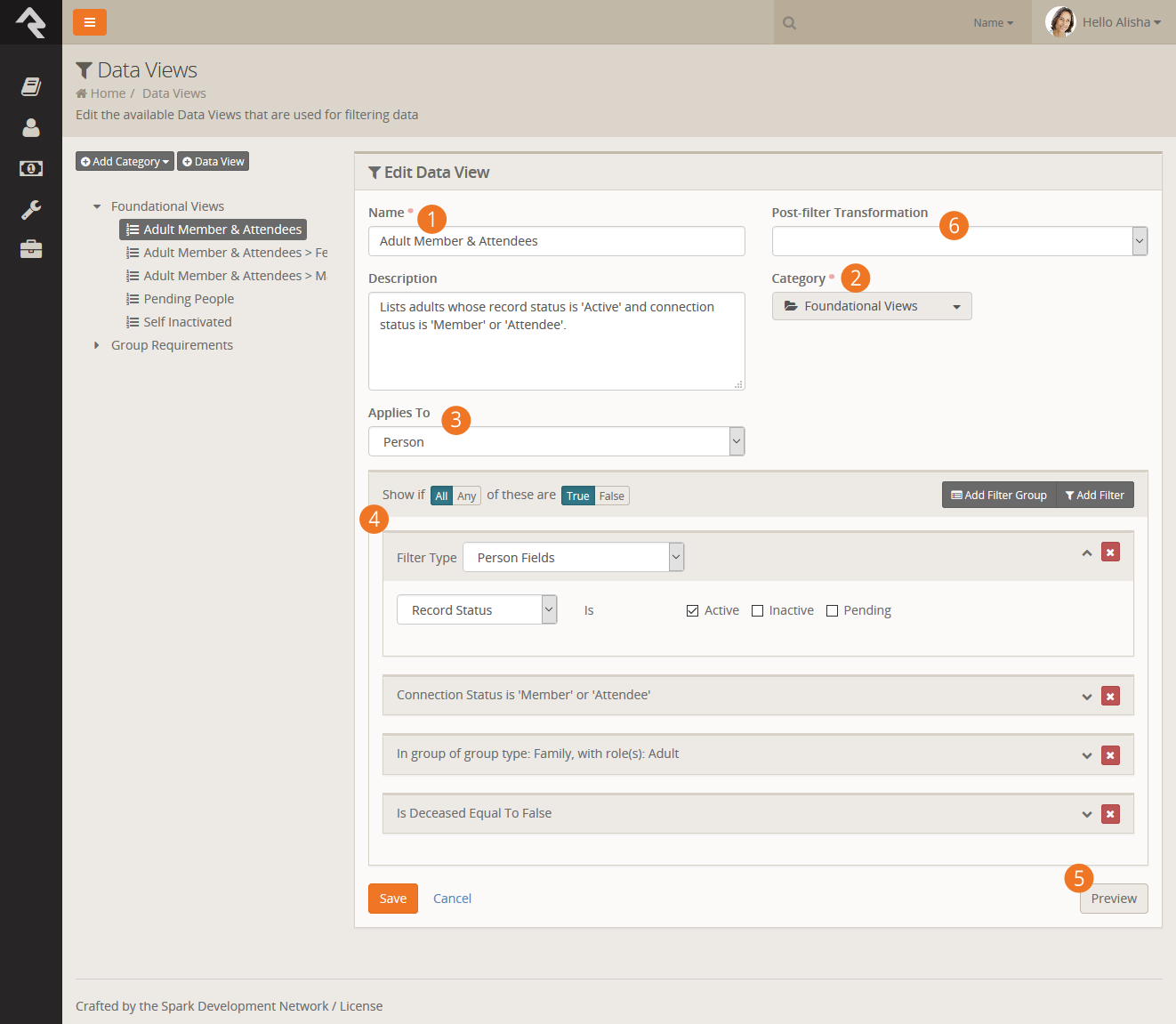Screen dimensions: 1176x1024
Task: Check the Inactive record status checkbox
Action: pos(757,610)
